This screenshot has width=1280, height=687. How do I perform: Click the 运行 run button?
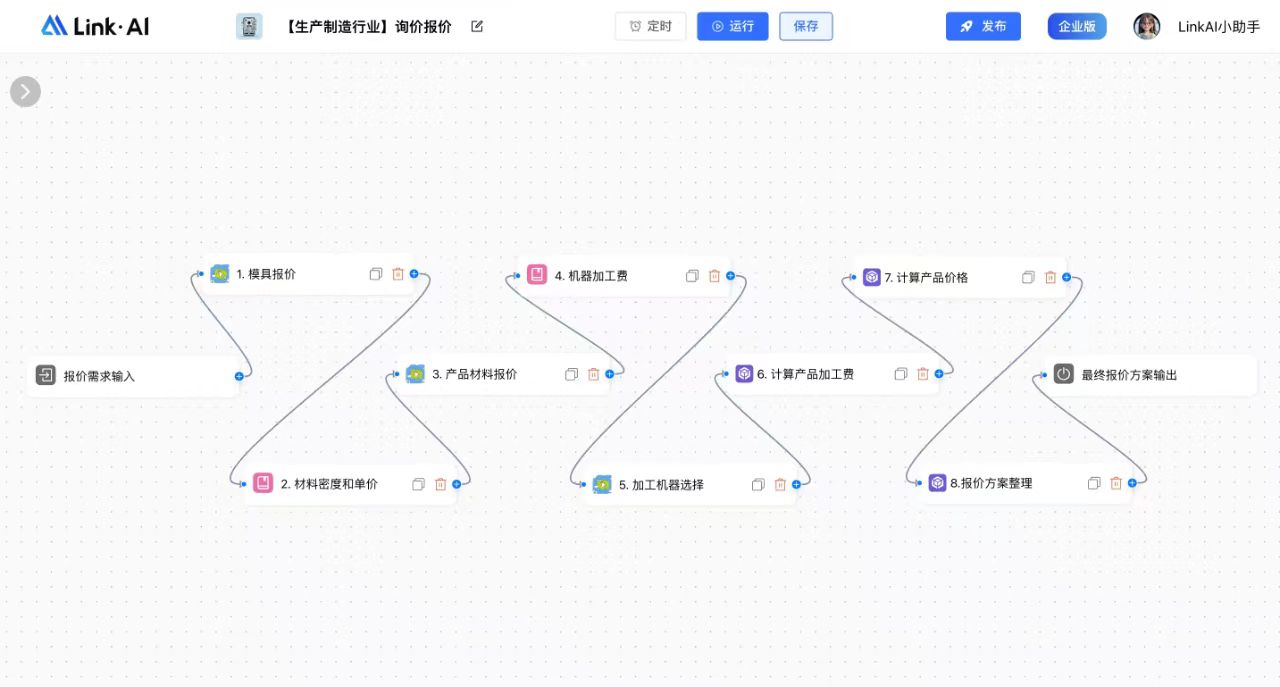click(733, 26)
